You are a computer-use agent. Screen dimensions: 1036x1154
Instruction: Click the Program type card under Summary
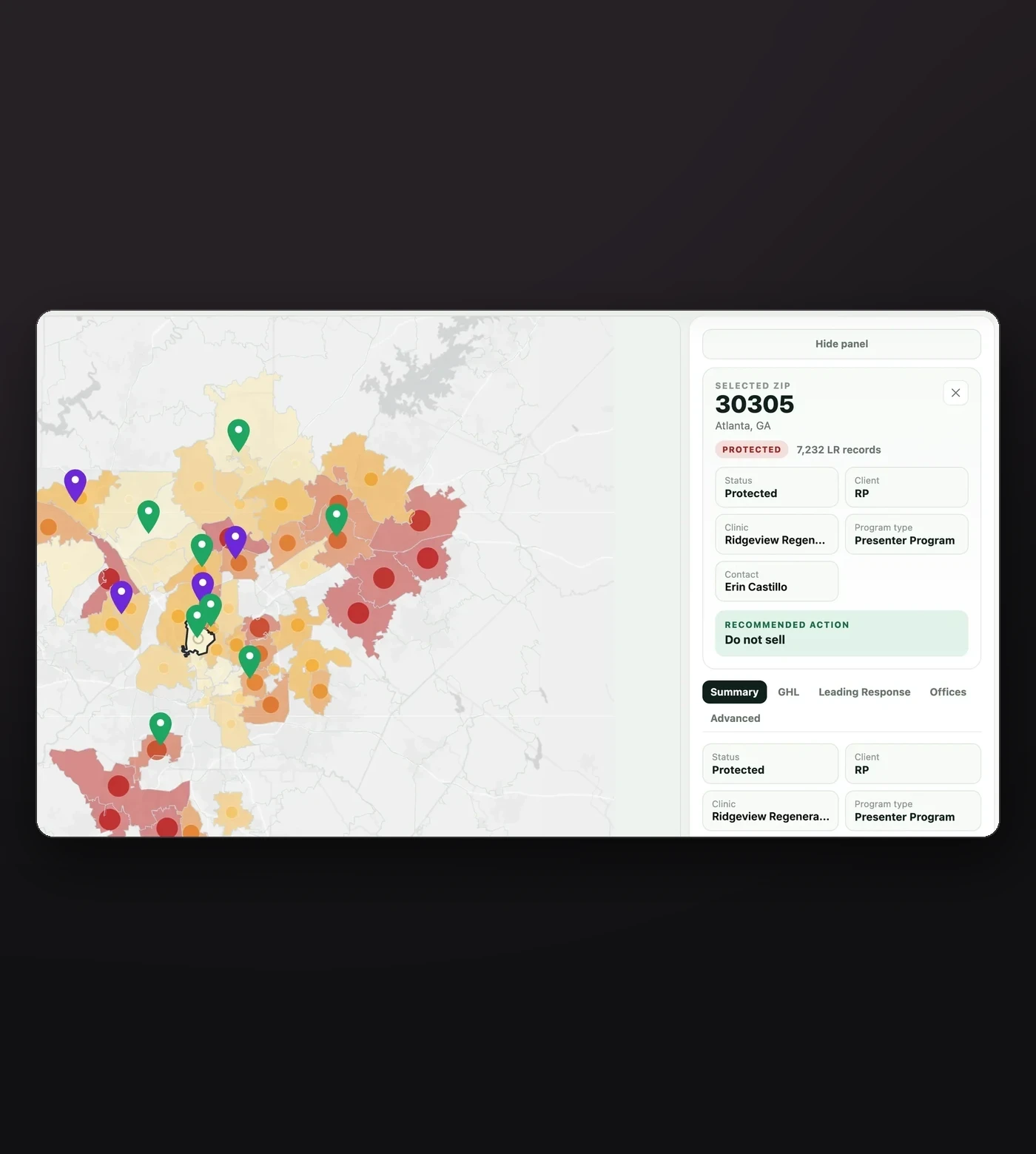click(x=912, y=811)
